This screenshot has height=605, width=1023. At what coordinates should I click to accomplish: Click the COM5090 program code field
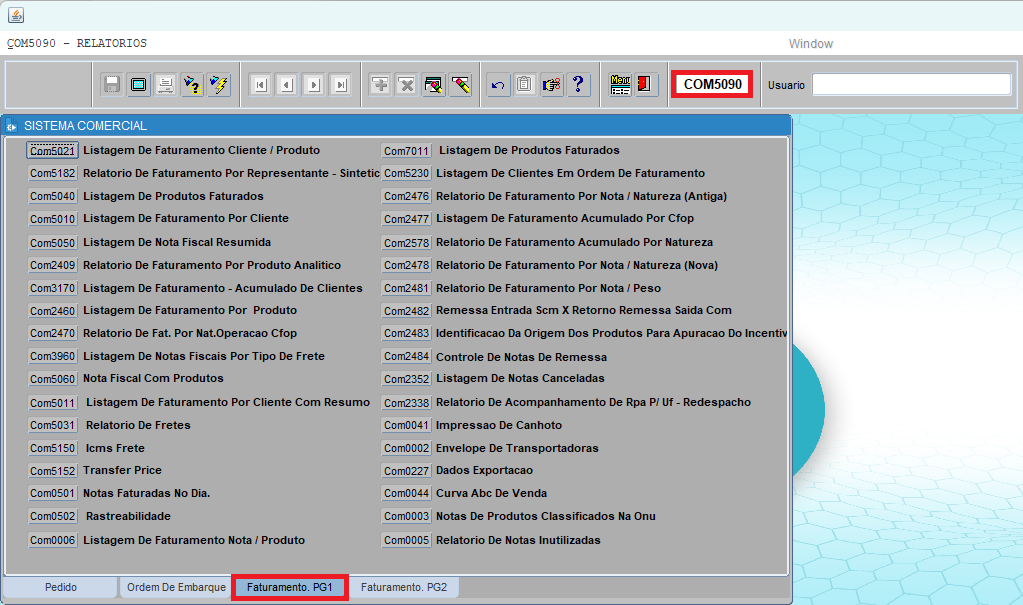712,85
